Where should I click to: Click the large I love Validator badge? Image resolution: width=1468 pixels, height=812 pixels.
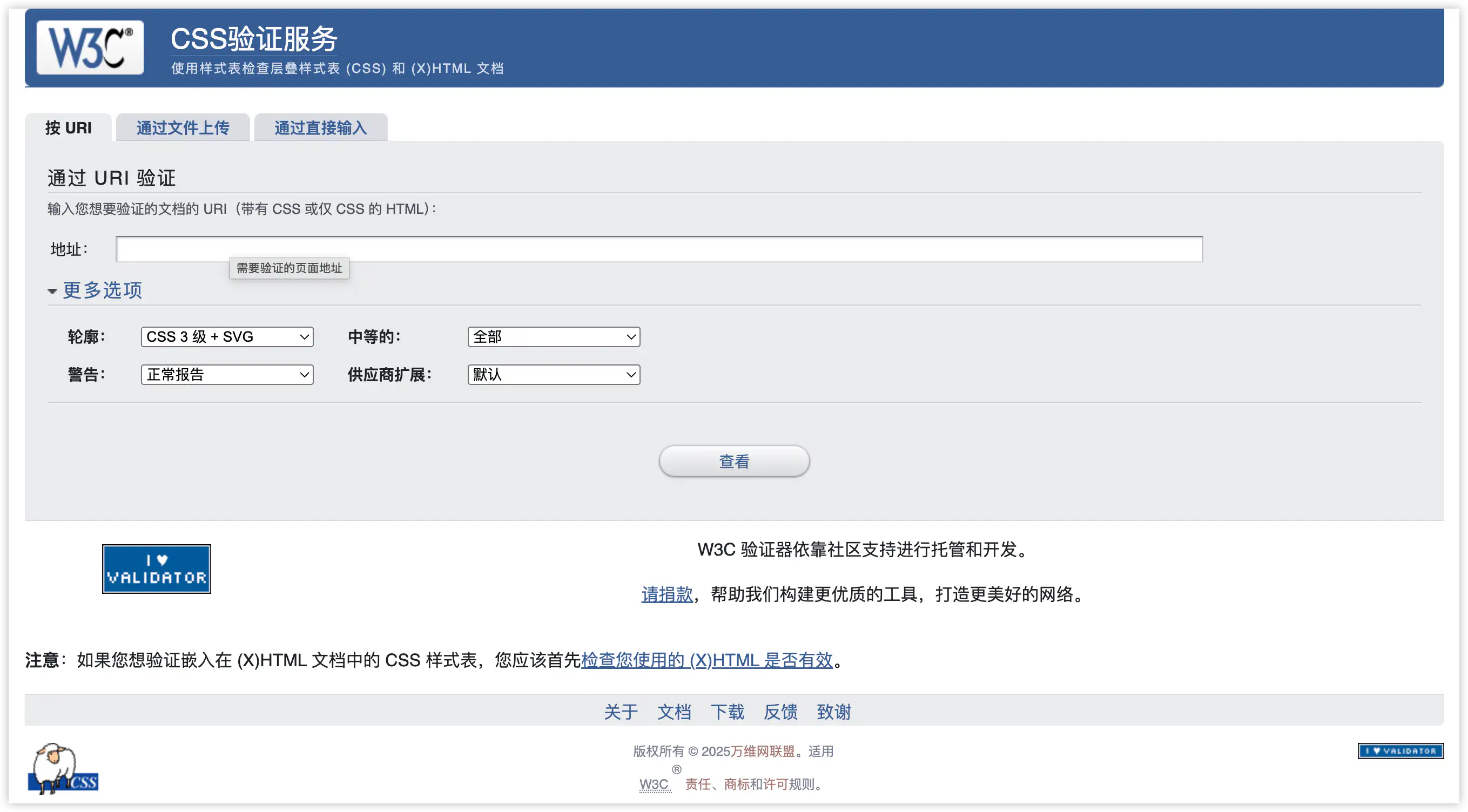tap(157, 569)
